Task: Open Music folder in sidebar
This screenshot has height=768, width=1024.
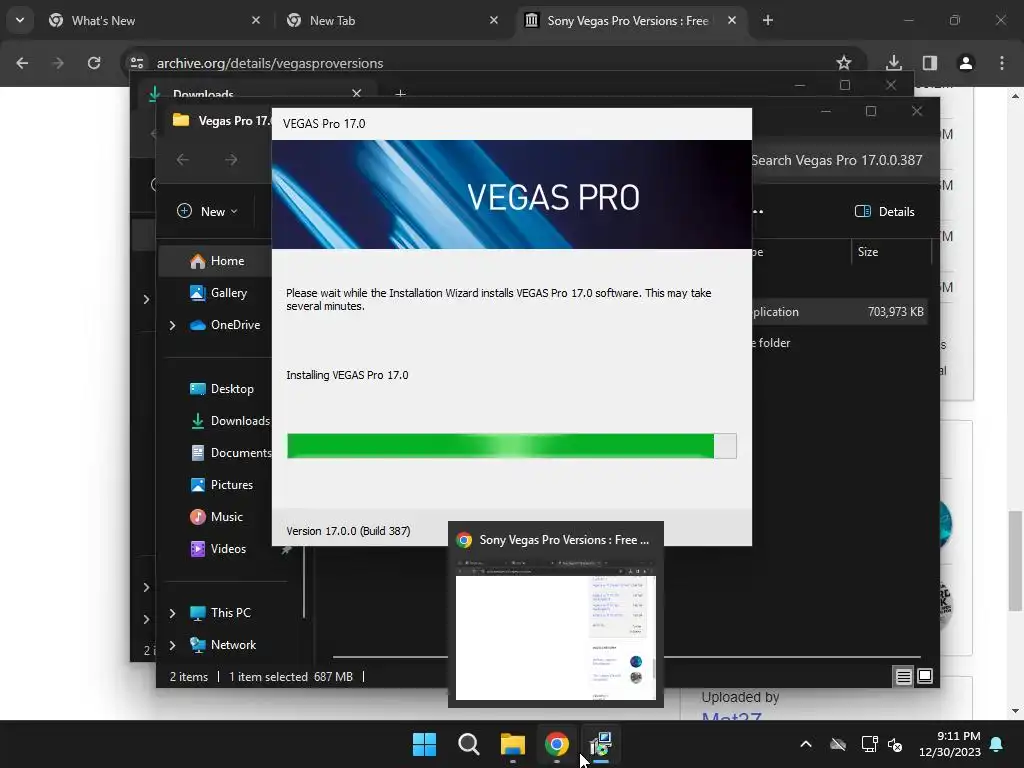Action: 216,517
